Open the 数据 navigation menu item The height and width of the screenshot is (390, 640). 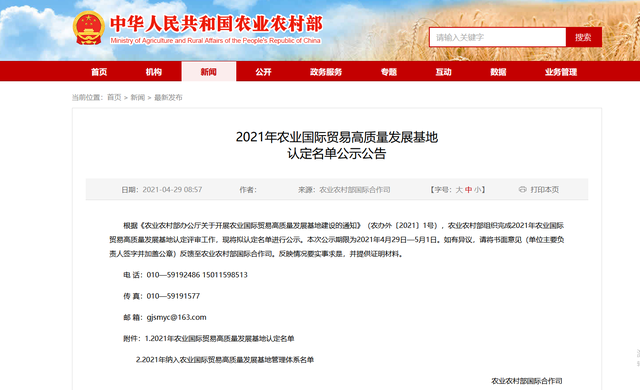498,72
